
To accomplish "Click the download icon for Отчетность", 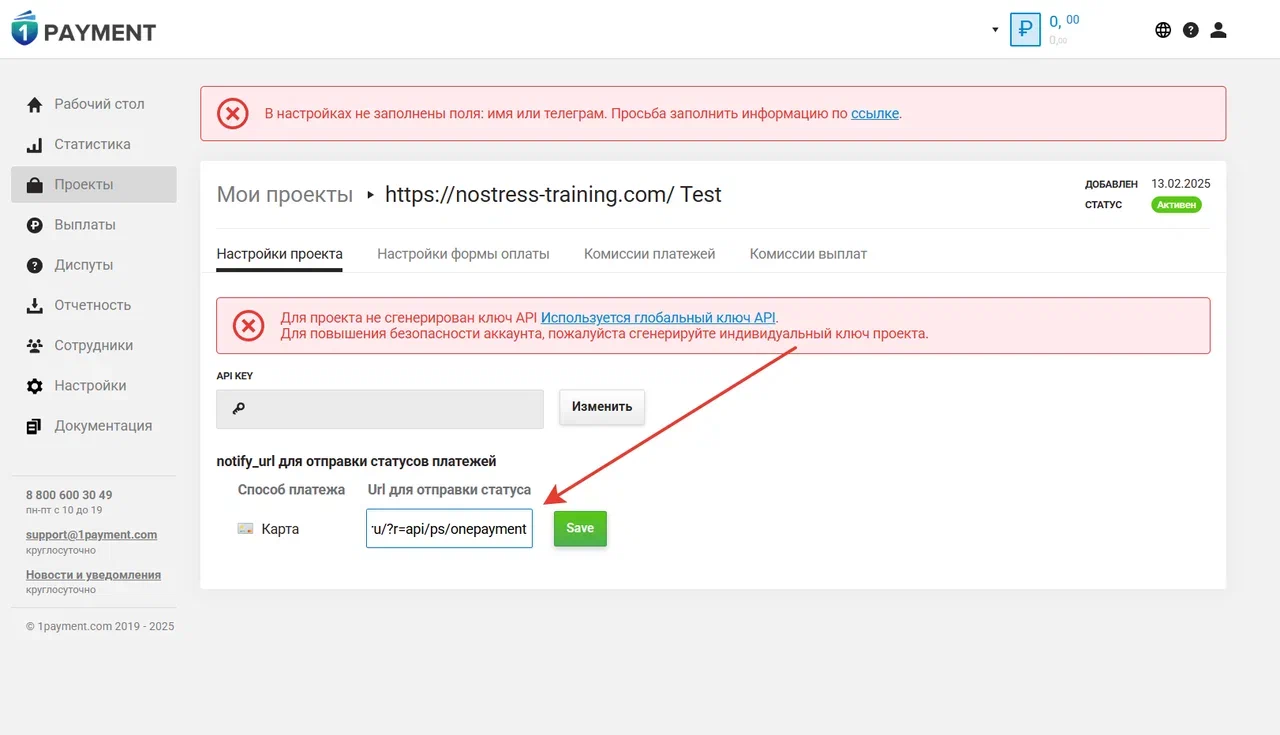I will (35, 306).
